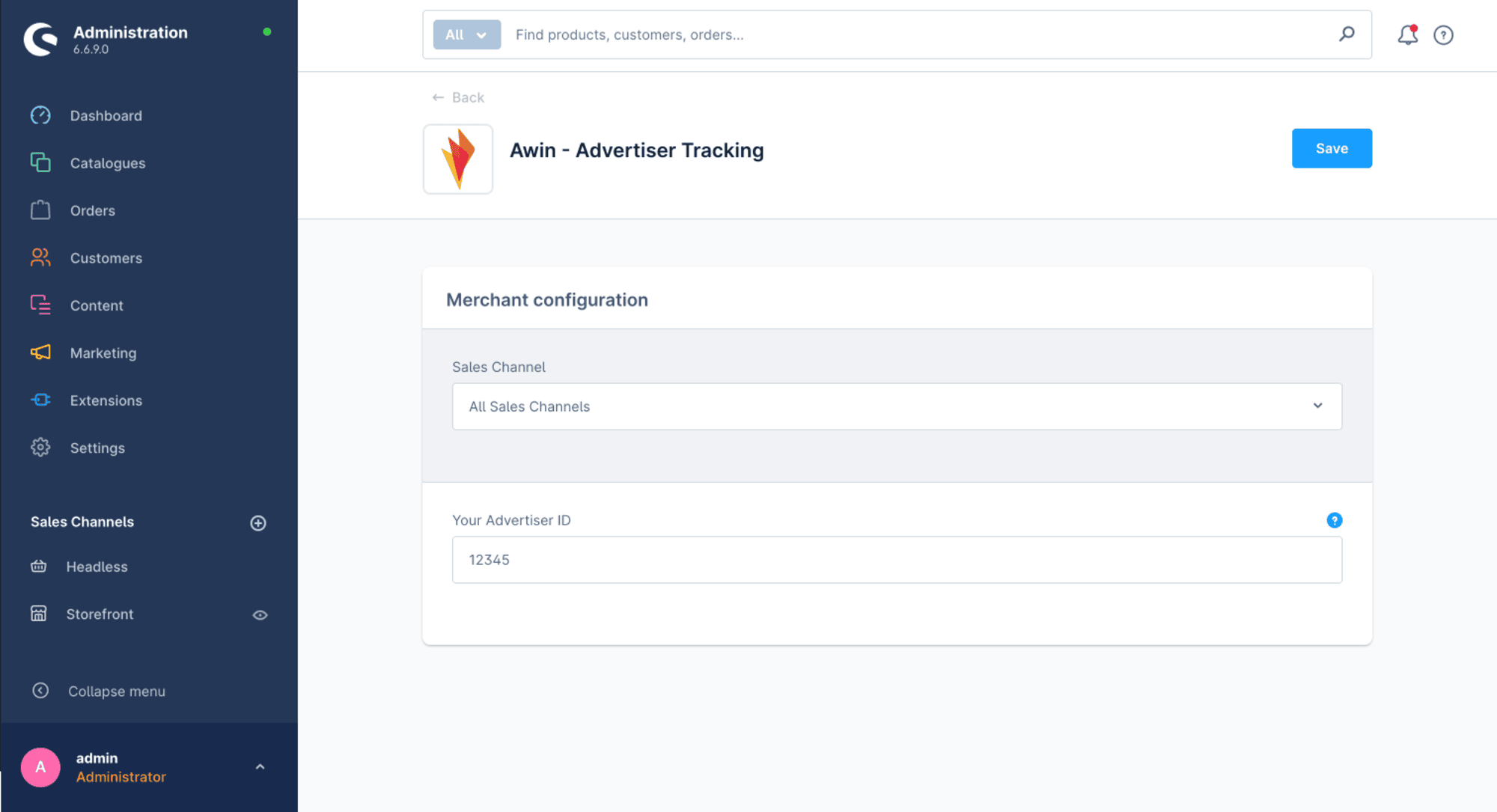Click the Customers people icon
The image size is (1497, 812).
tap(40, 257)
